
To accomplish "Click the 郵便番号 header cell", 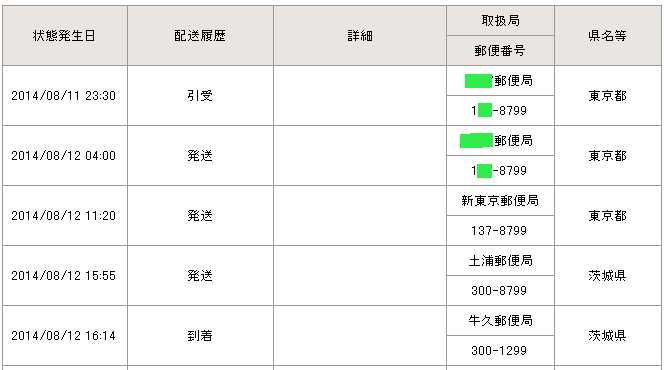I will tap(500, 51).
